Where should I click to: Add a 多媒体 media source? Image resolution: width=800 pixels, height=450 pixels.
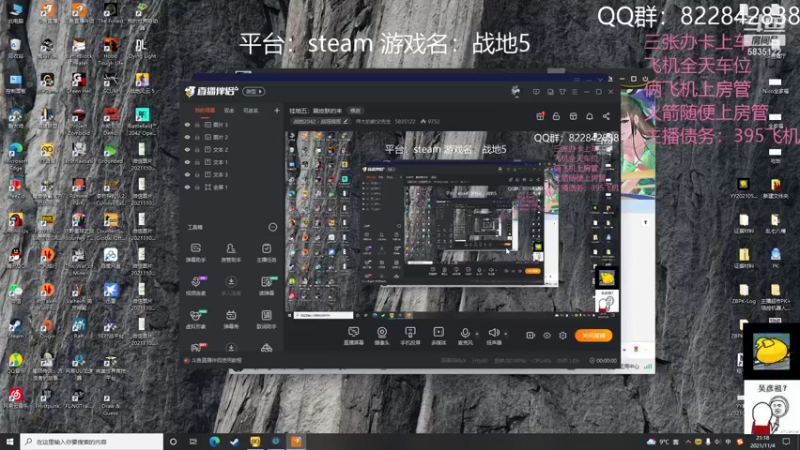438,336
